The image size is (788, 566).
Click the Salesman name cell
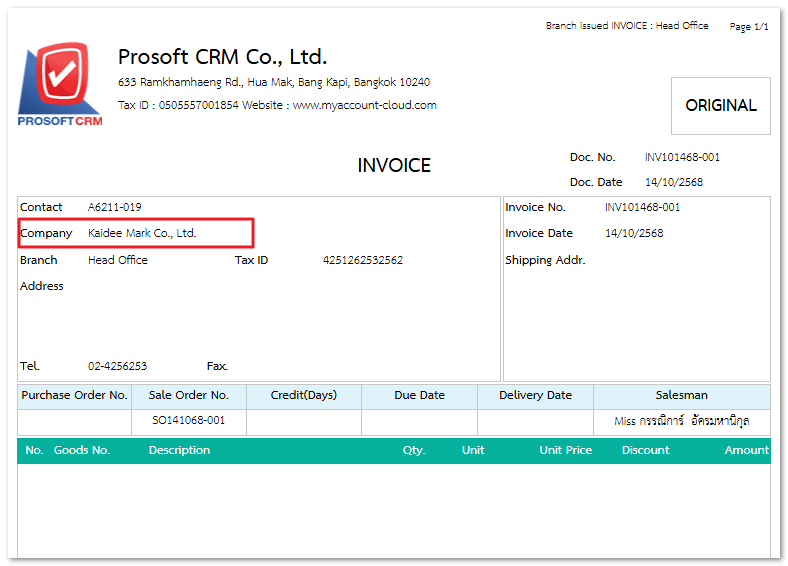[x=681, y=421]
